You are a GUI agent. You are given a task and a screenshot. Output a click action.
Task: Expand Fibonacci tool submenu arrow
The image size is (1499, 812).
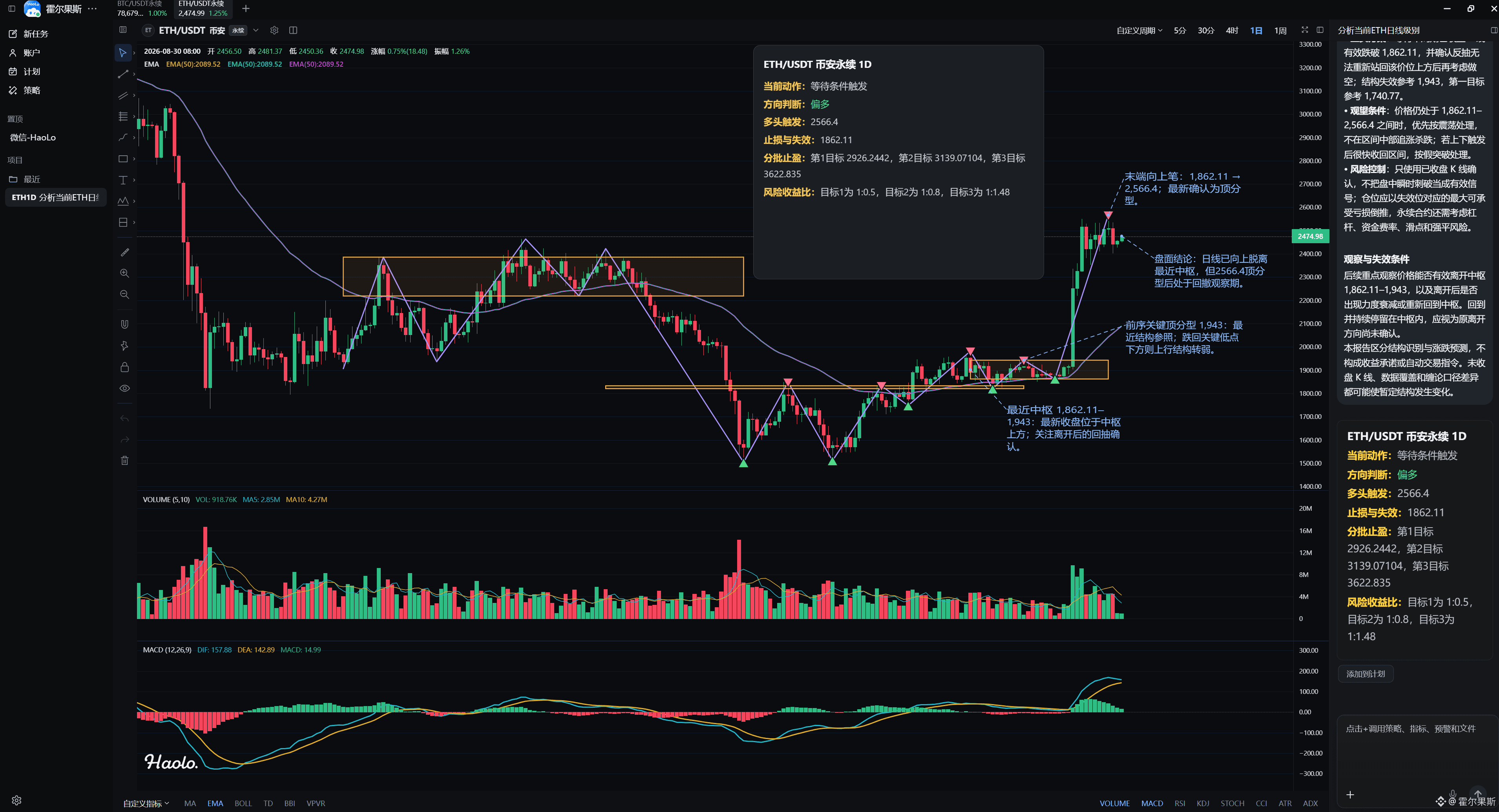tap(134, 117)
